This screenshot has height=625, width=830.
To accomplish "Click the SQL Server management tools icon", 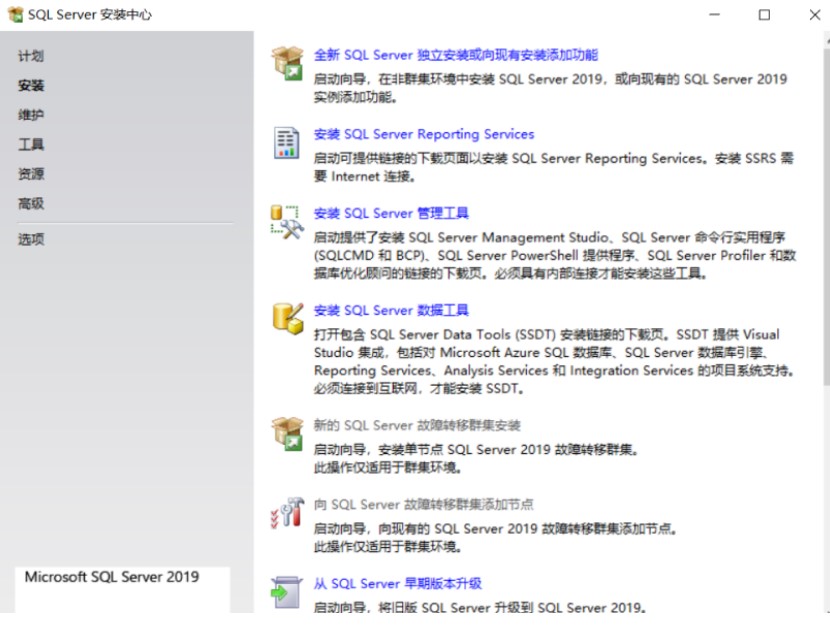I will 287,222.
